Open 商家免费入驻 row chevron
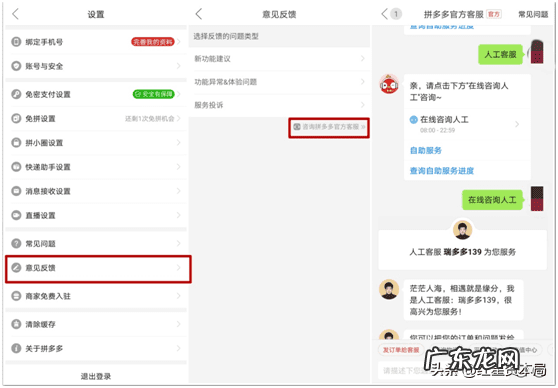The image size is (558, 388). coord(179,296)
